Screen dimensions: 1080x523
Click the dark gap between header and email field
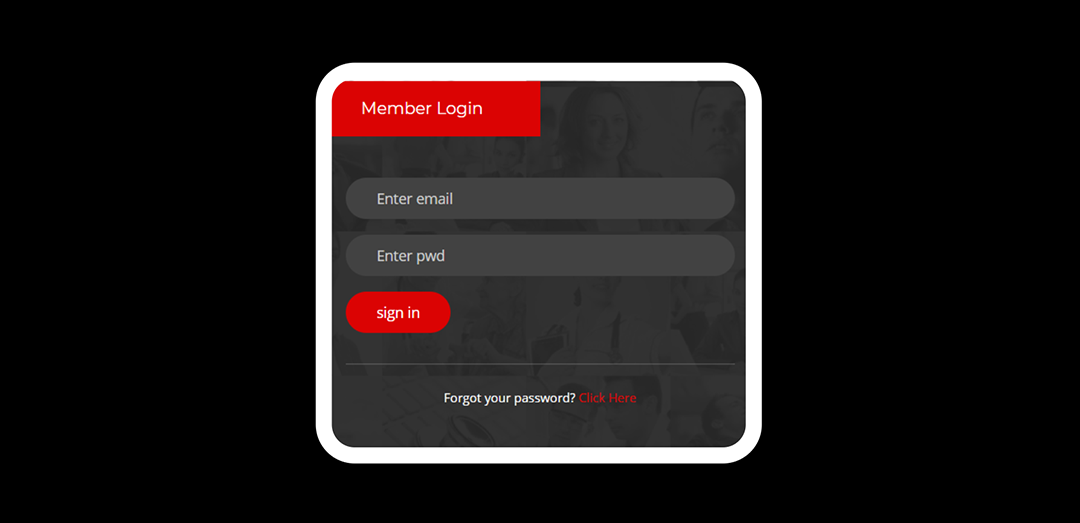pyautogui.click(x=539, y=157)
